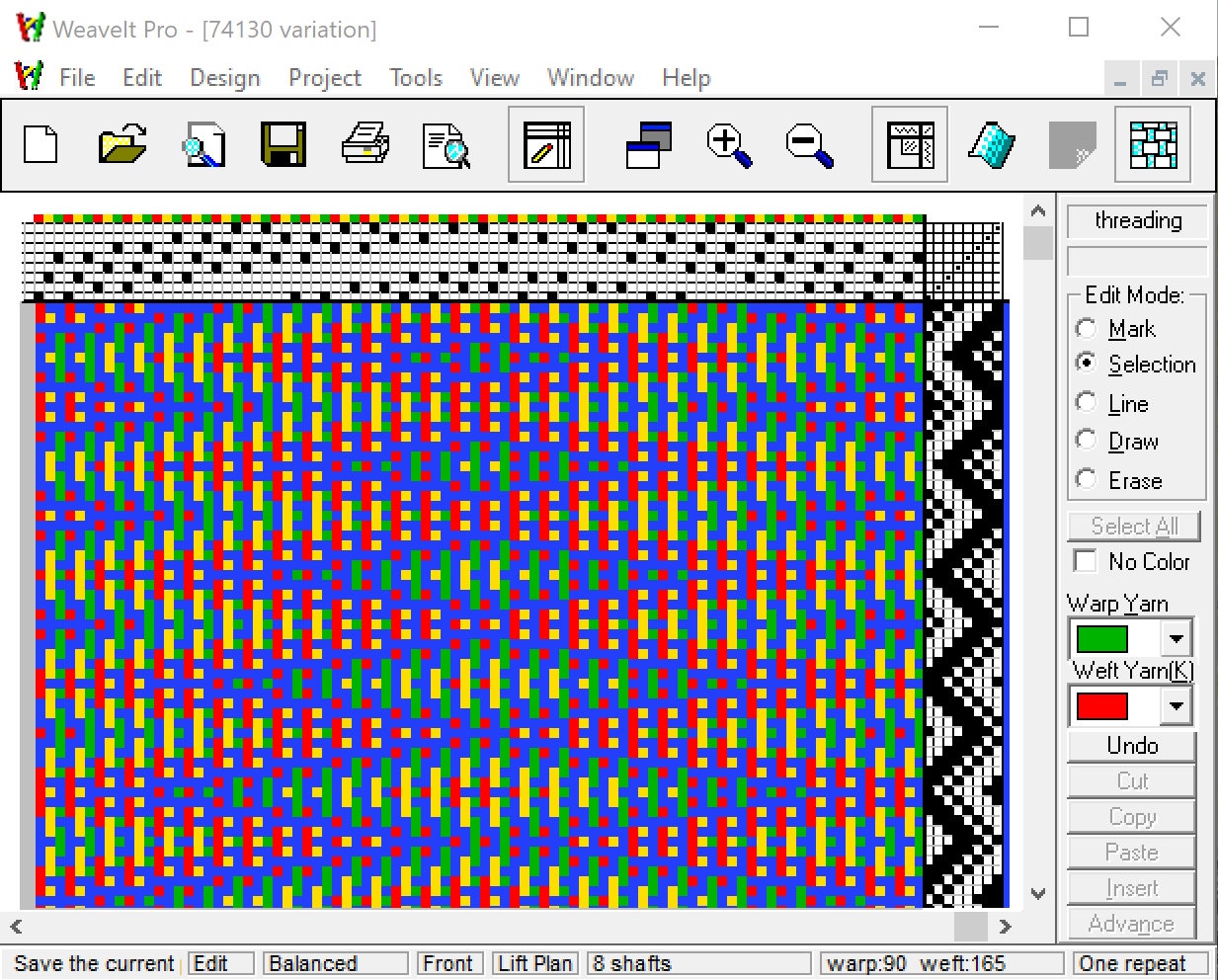
Task: Select the tiled fabric view icon
Action: point(1153,144)
